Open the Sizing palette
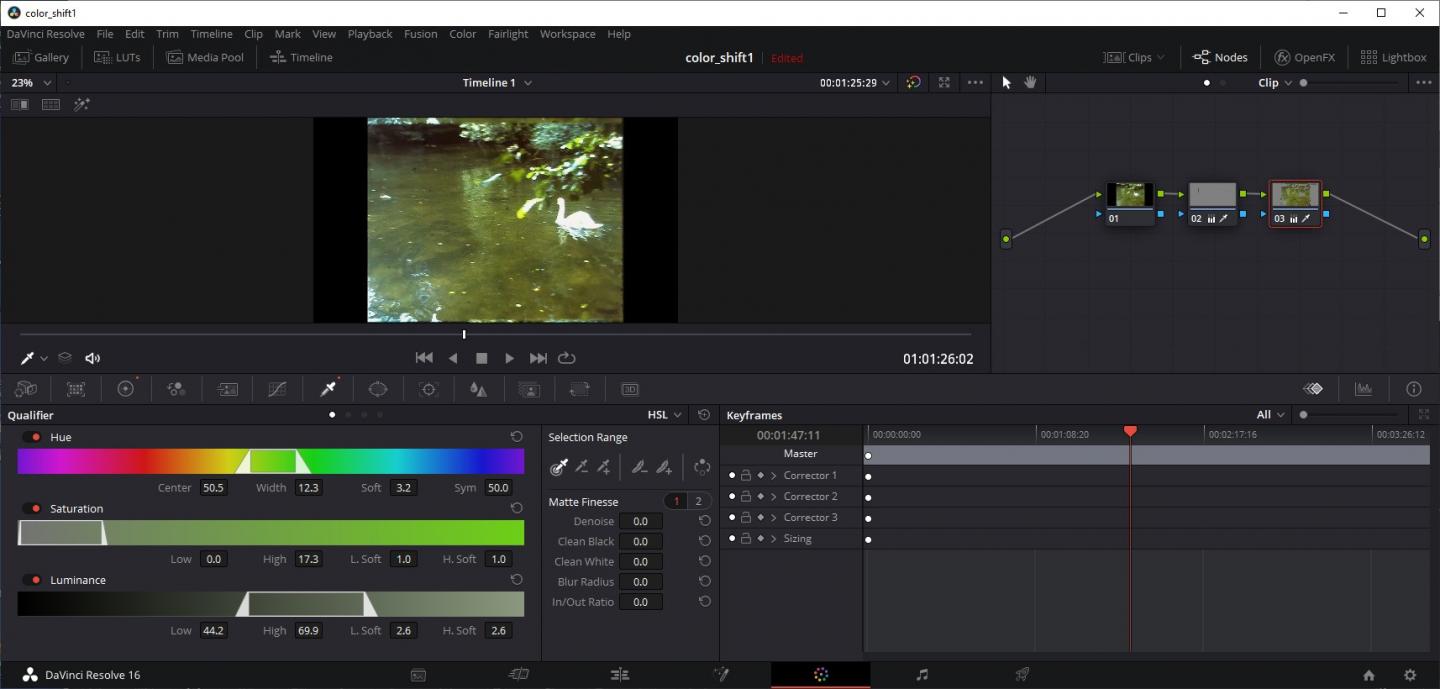The height and width of the screenshot is (689, 1440). pyautogui.click(x=580, y=389)
